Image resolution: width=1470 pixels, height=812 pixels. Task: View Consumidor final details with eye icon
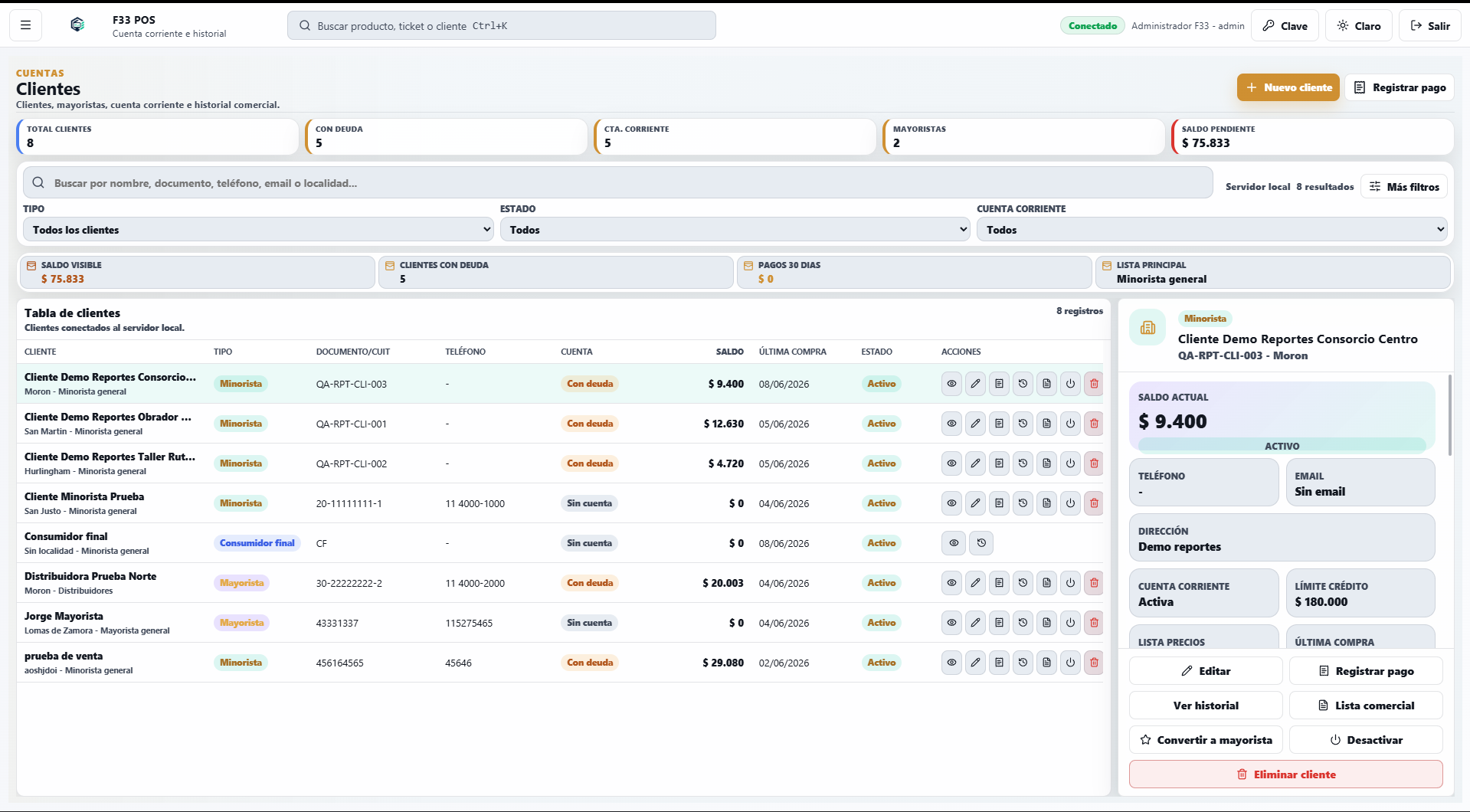(x=954, y=543)
